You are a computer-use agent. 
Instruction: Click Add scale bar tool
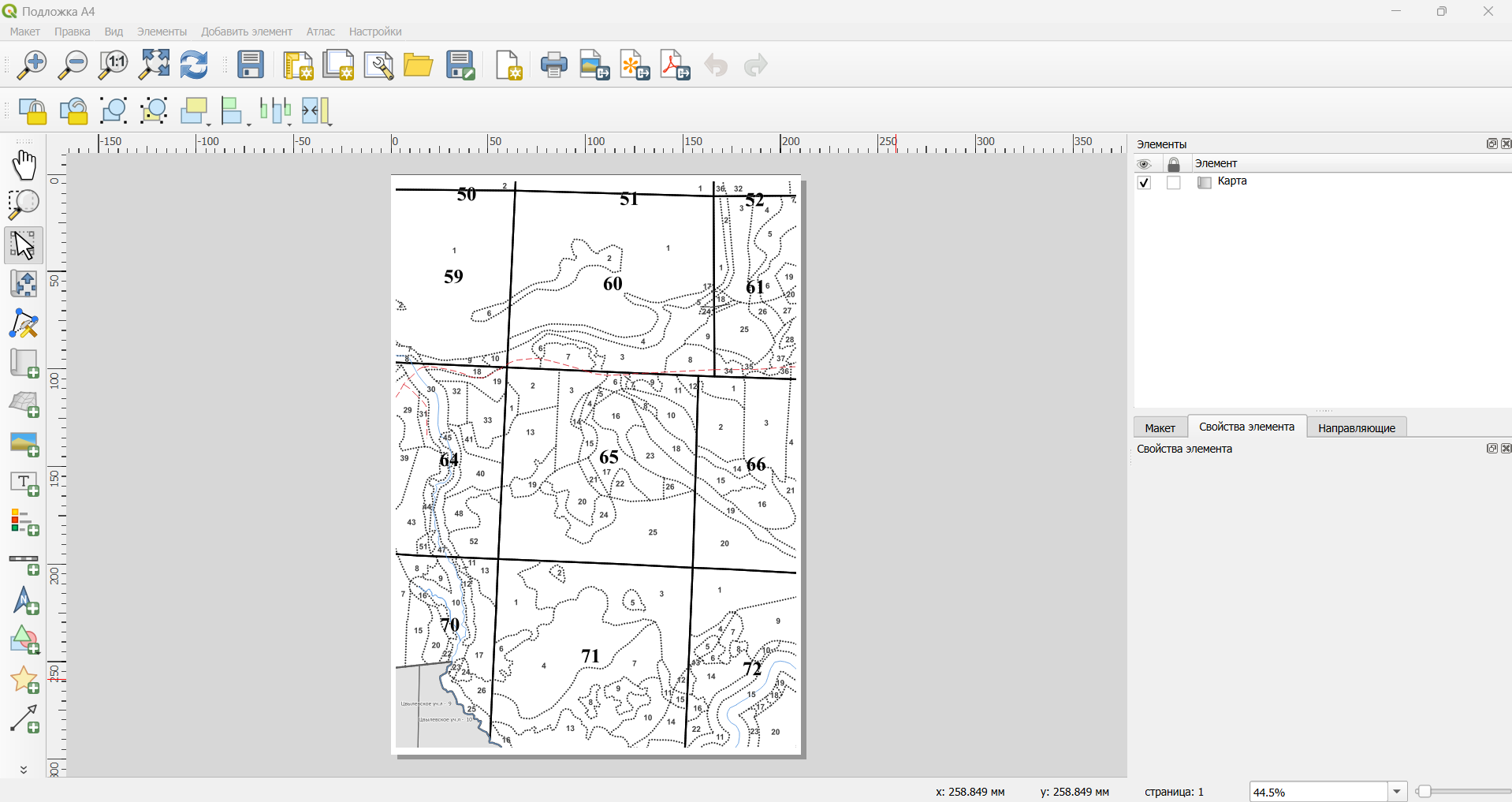tap(24, 562)
